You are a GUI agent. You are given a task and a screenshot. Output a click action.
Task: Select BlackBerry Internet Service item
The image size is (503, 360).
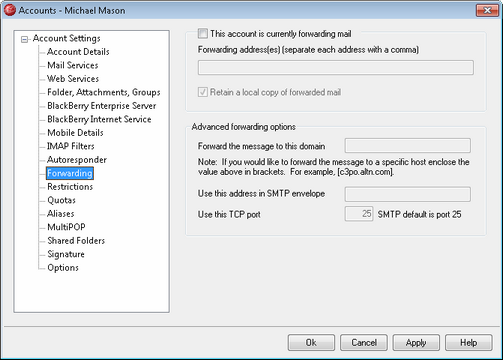99,119
